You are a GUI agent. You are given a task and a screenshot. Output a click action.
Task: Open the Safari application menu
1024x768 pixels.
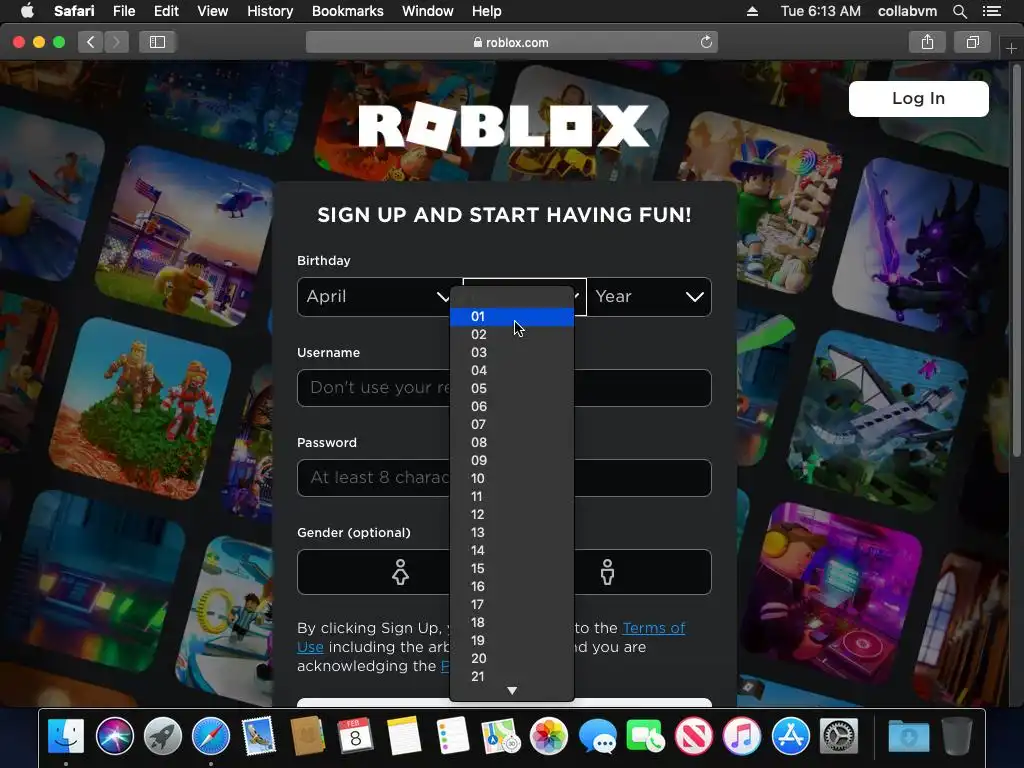coord(74,11)
